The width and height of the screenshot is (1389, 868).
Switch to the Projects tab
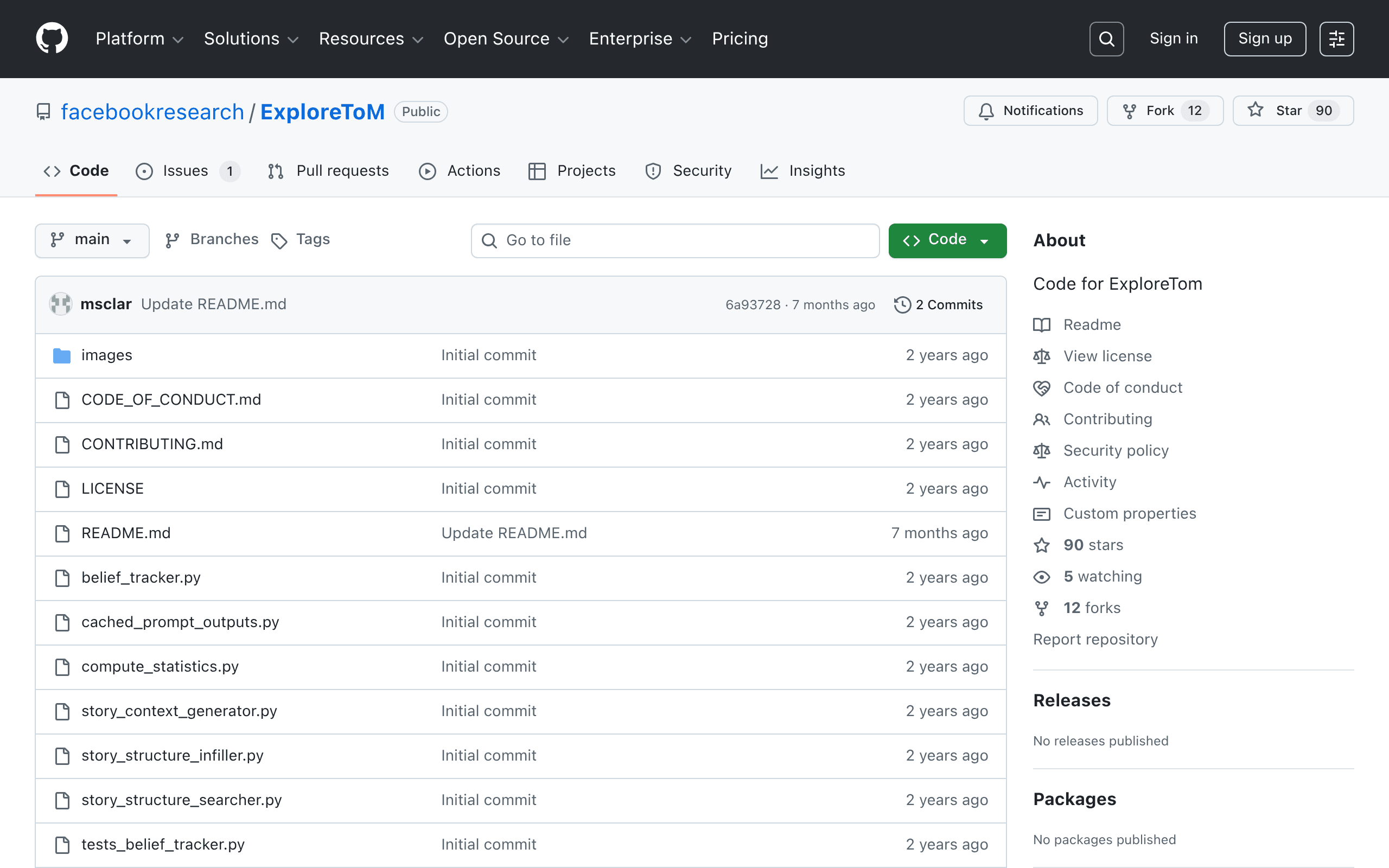(572, 171)
